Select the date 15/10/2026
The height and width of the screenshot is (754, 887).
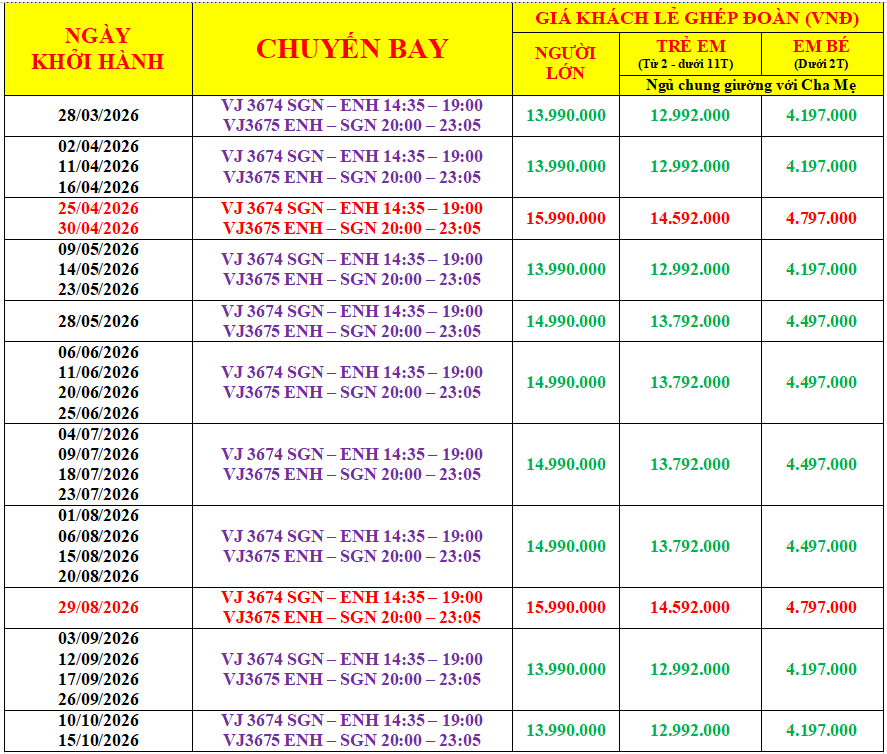tap(98, 741)
